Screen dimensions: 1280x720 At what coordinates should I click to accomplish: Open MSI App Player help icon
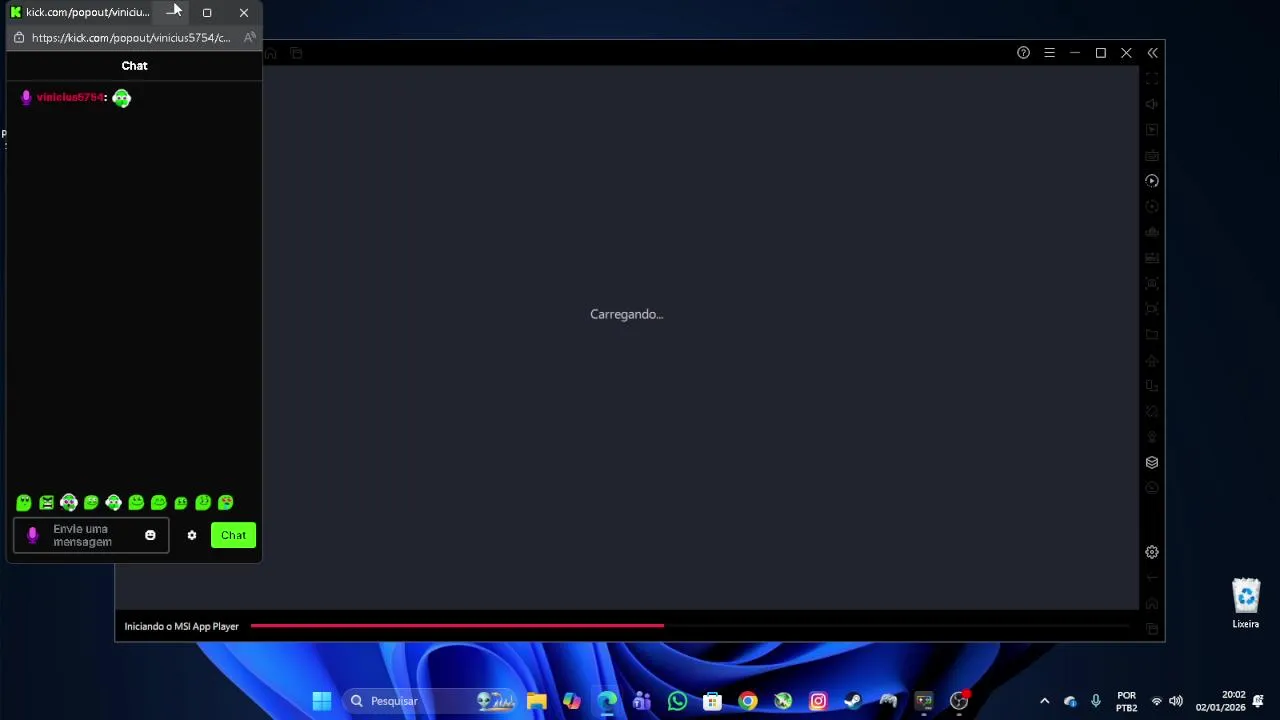(1023, 53)
